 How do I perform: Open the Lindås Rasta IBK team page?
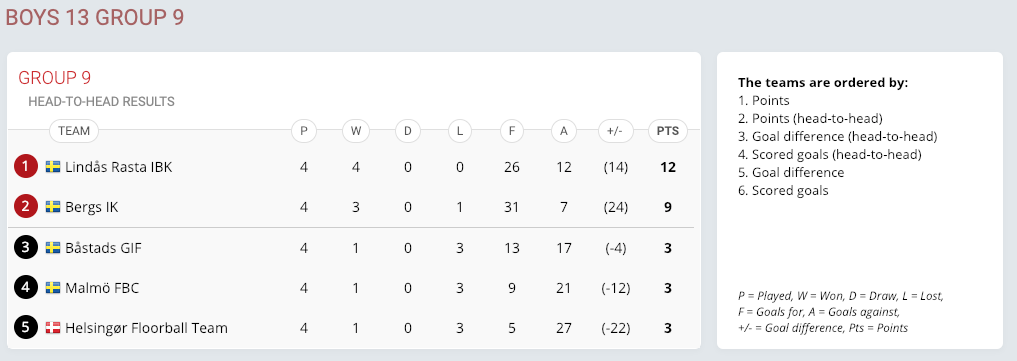point(119,167)
